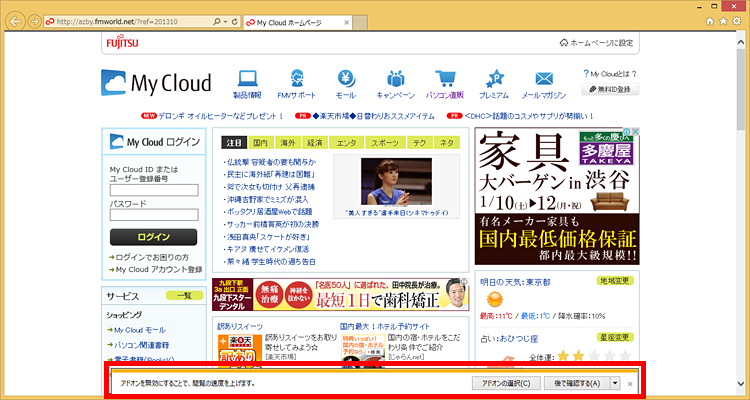Select the テク news tab
Viewport: 750px width, 400px height.
[x=420, y=143]
